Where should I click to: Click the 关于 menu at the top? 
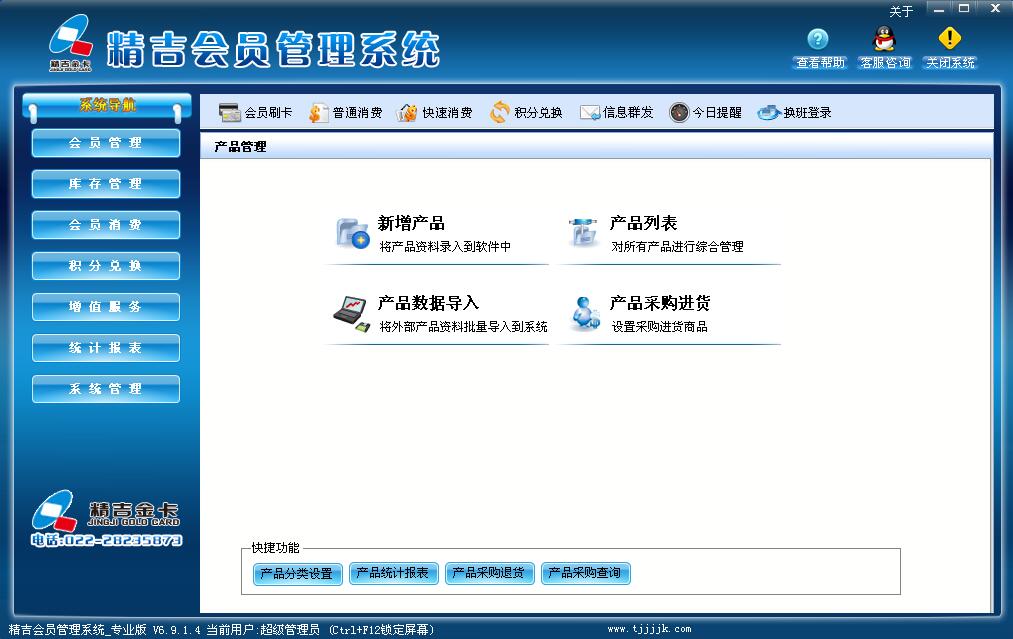click(901, 12)
